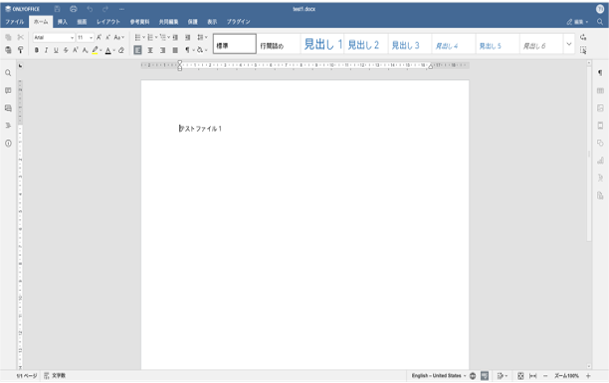
Task: Toggle strikethrough formatting
Action: [66, 50]
